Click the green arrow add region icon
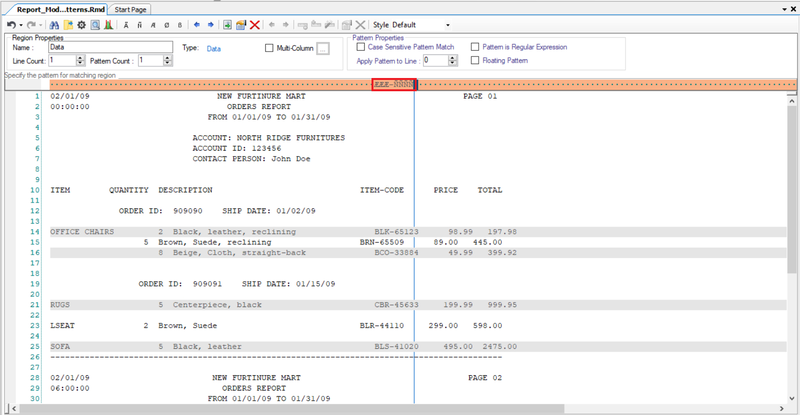Screen dimensions: 800x415 click(228, 24)
